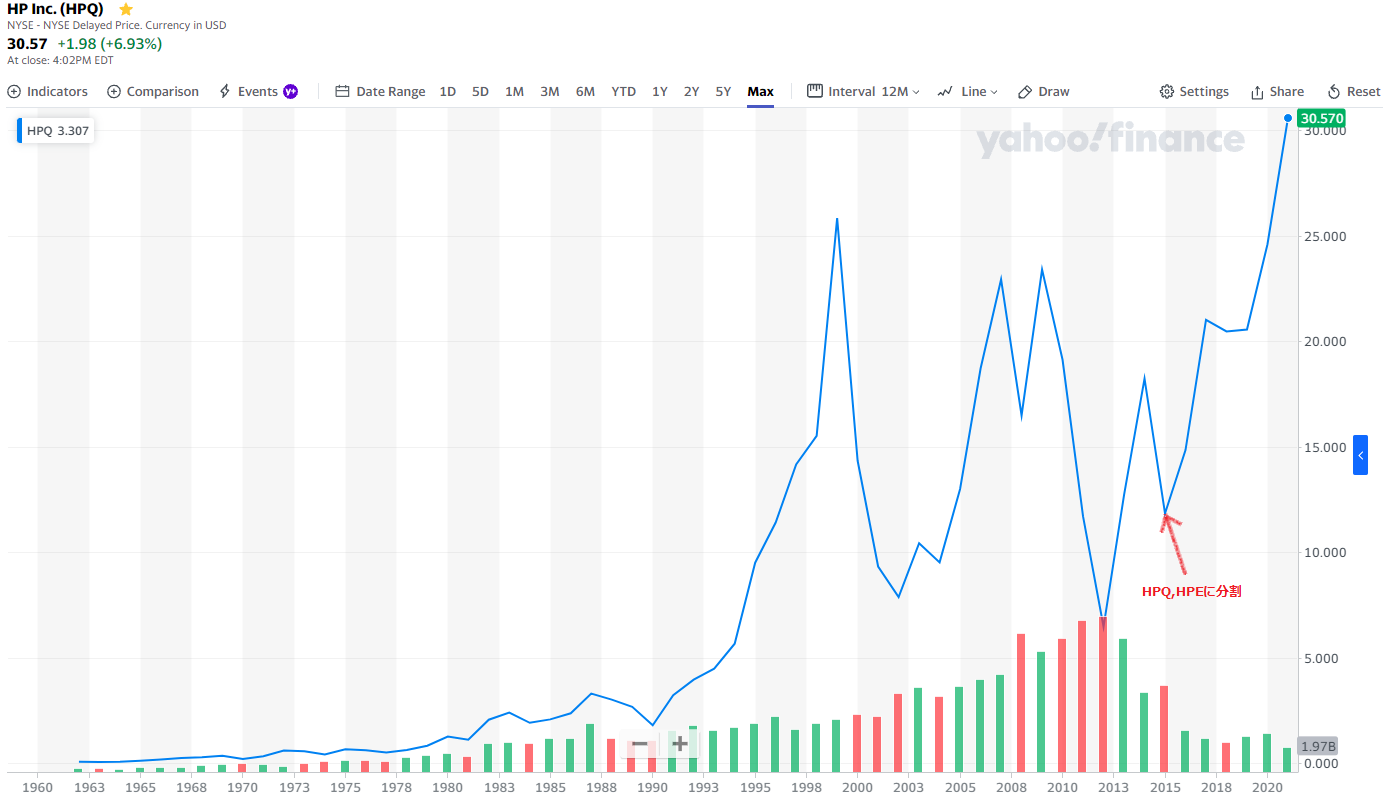Select the 1M range
Viewport: 1390px width, 807px height.
(x=514, y=91)
